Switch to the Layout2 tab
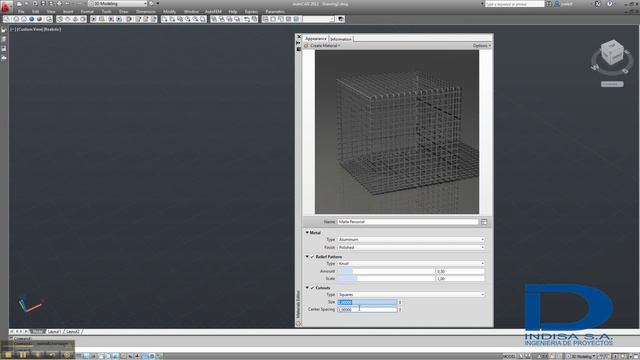Viewport: 640px width, 360px height. pos(73,332)
